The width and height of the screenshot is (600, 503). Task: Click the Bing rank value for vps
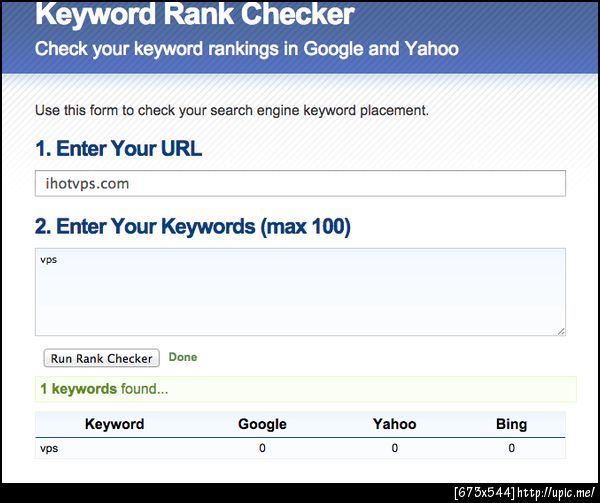[x=511, y=448]
